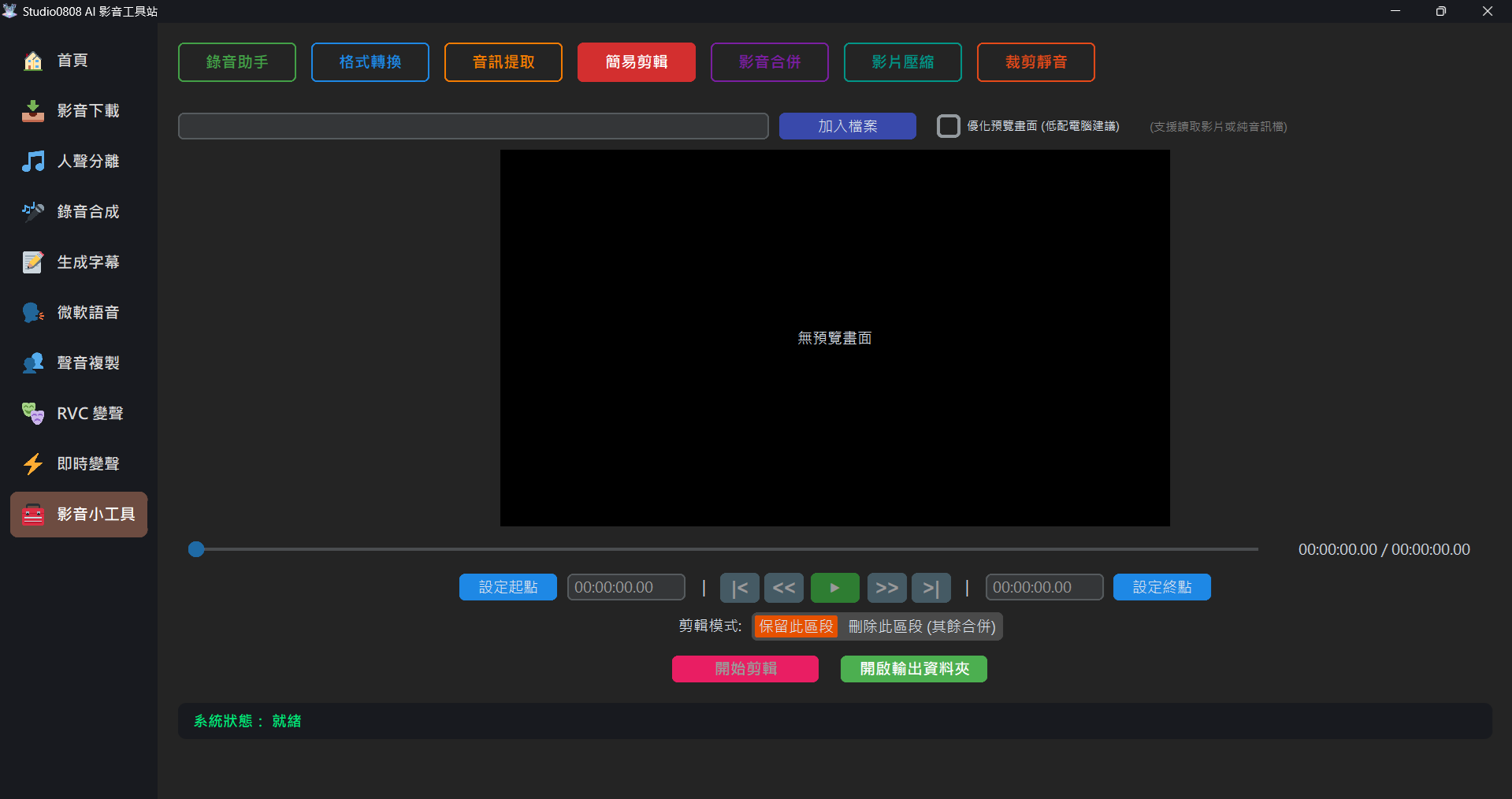Open the 生成字幕 sidebar label
The image size is (1512, 799).
[x=88, y=262]
